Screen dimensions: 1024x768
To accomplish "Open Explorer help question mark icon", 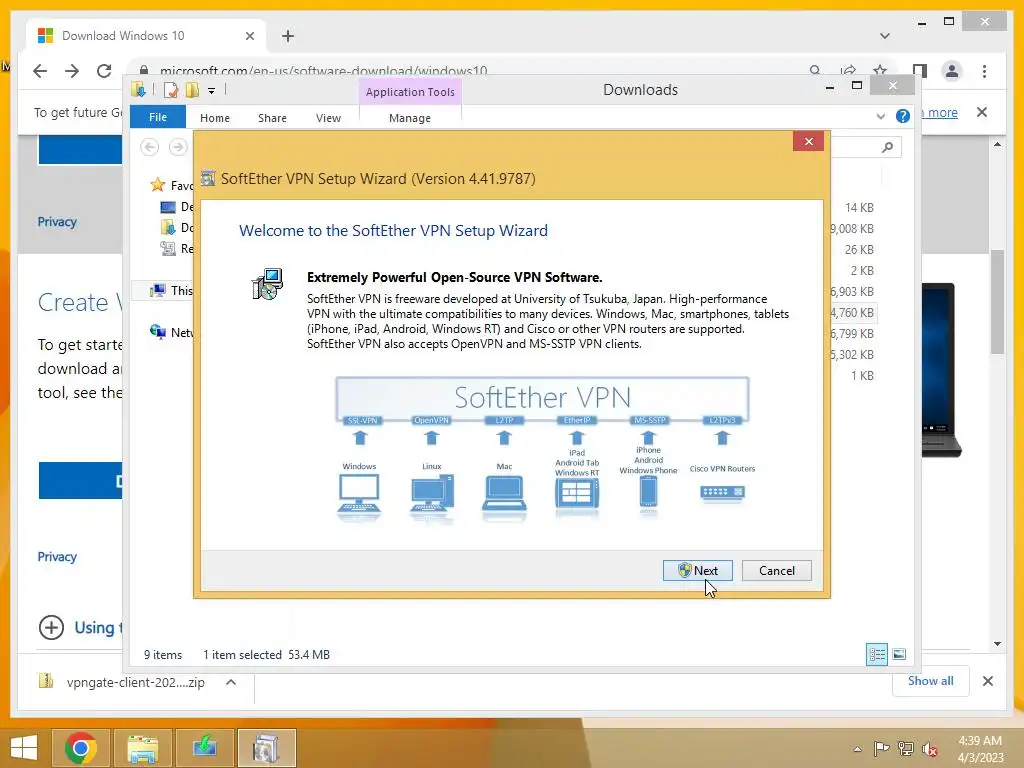I will (x=903, y=116).
